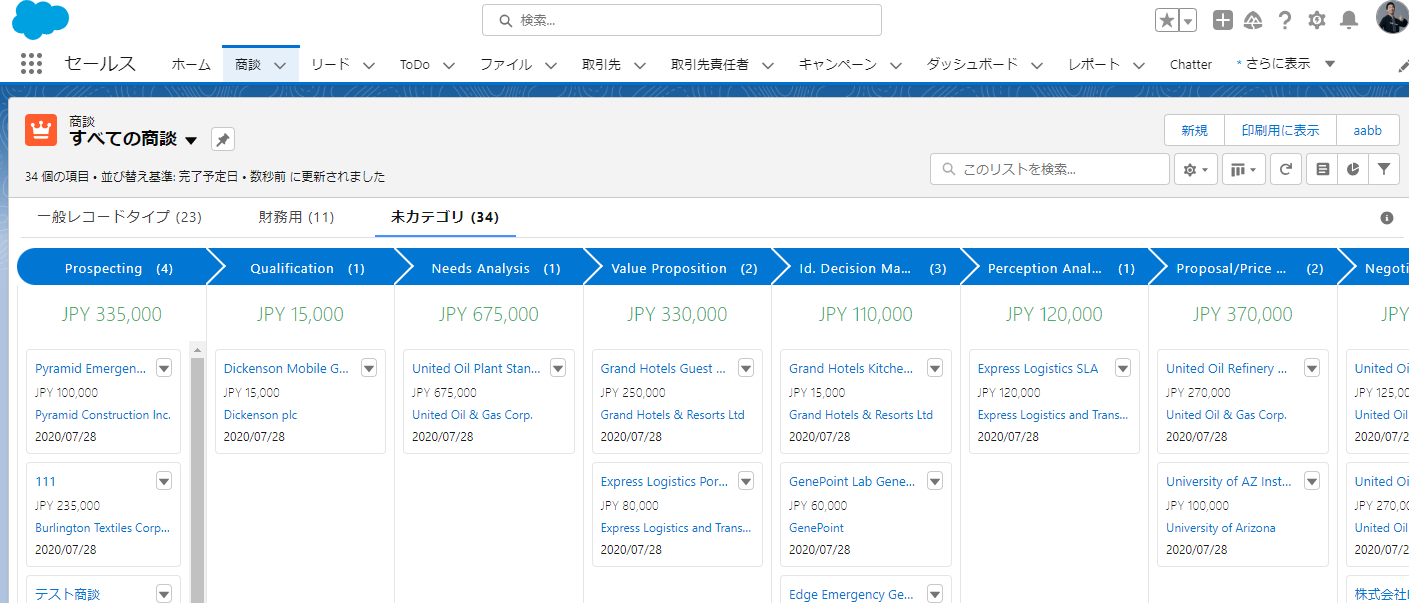
Task: Open the user profile avatar
Action: click(1392, 18)
